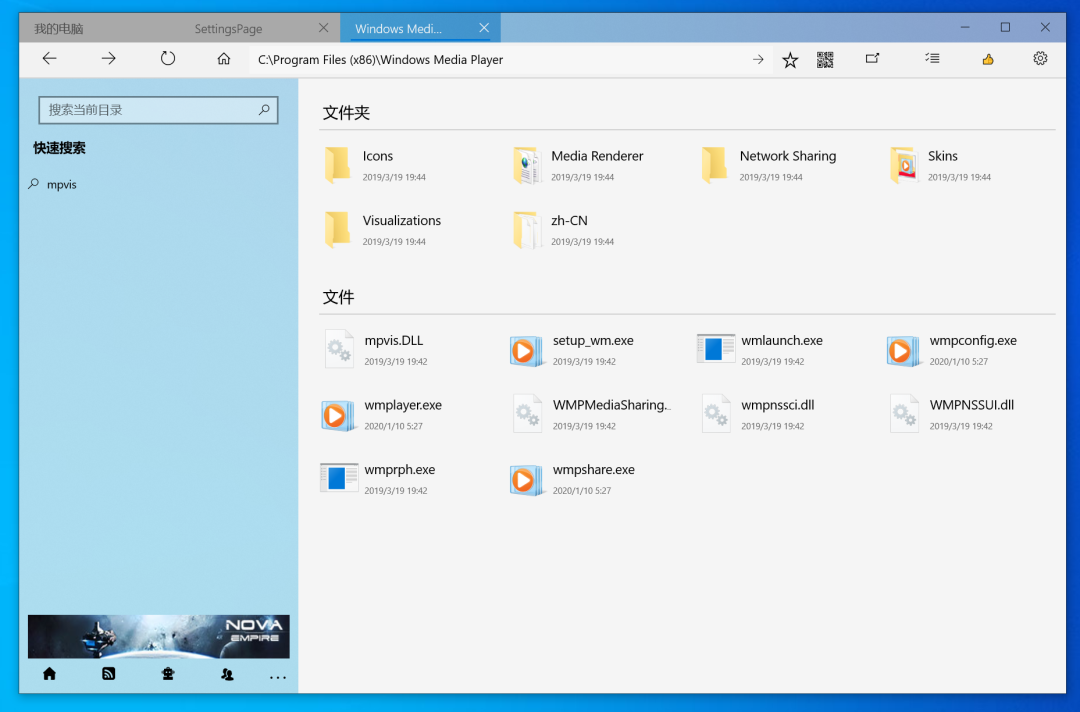Select the WMPMediaSharing file

(591, 415)
